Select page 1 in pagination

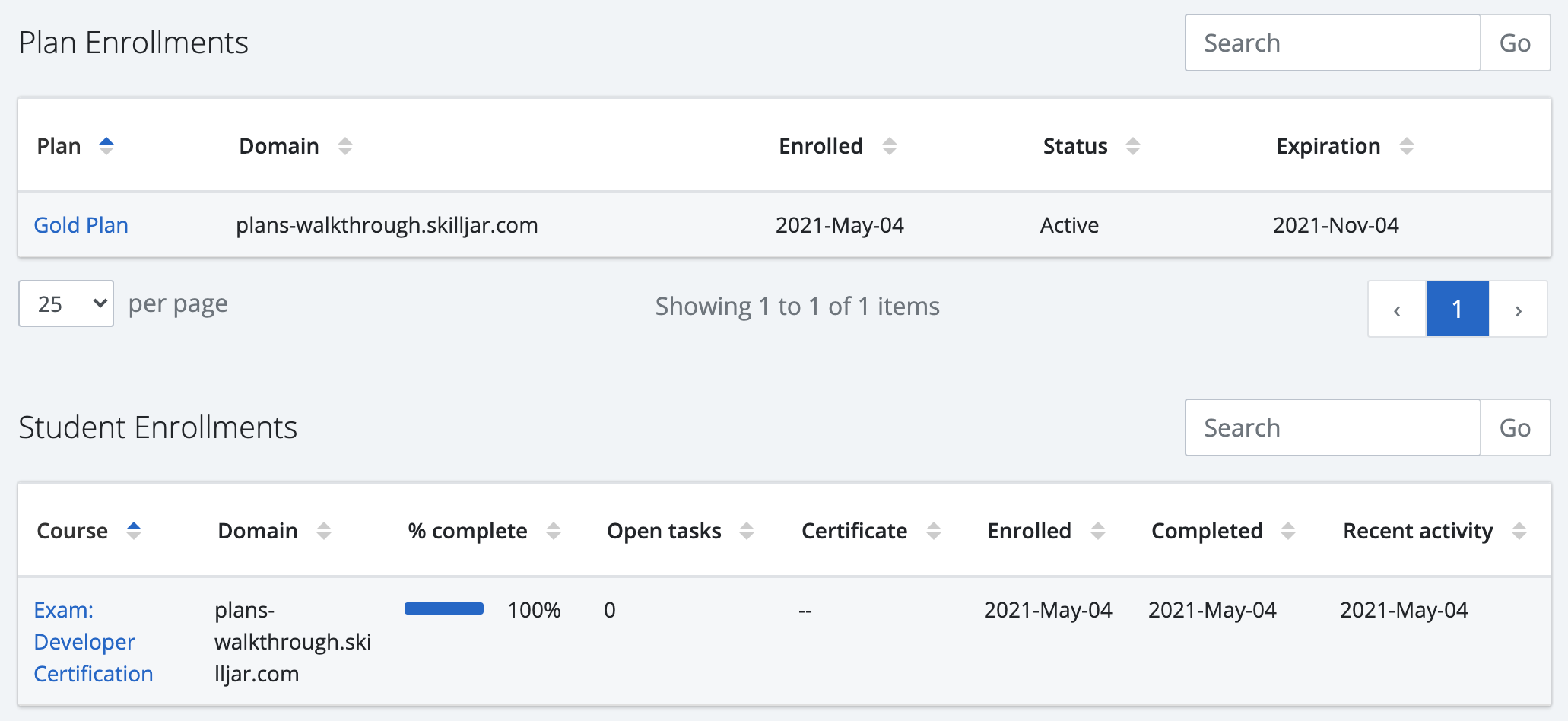click(x=1457, y=310)
